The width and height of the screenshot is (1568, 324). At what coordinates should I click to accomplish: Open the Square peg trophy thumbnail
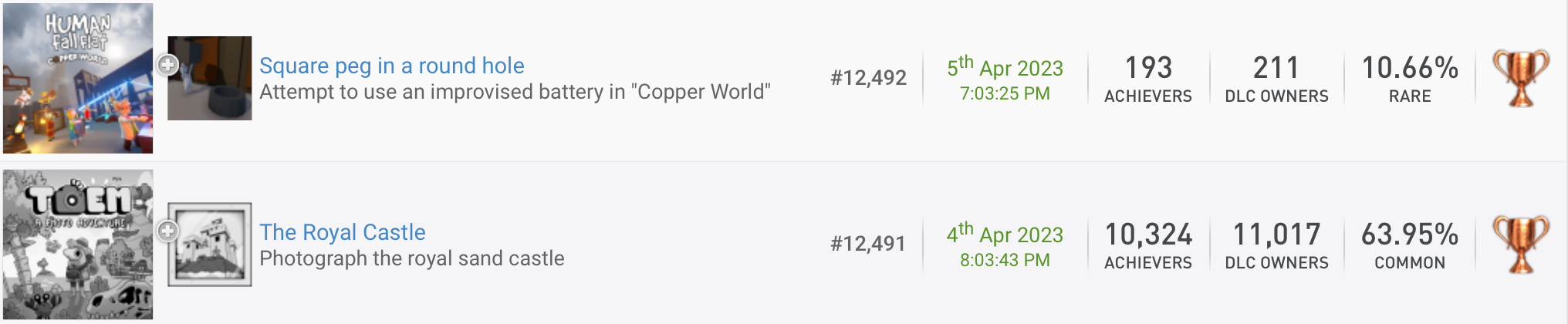pos(210,78)
